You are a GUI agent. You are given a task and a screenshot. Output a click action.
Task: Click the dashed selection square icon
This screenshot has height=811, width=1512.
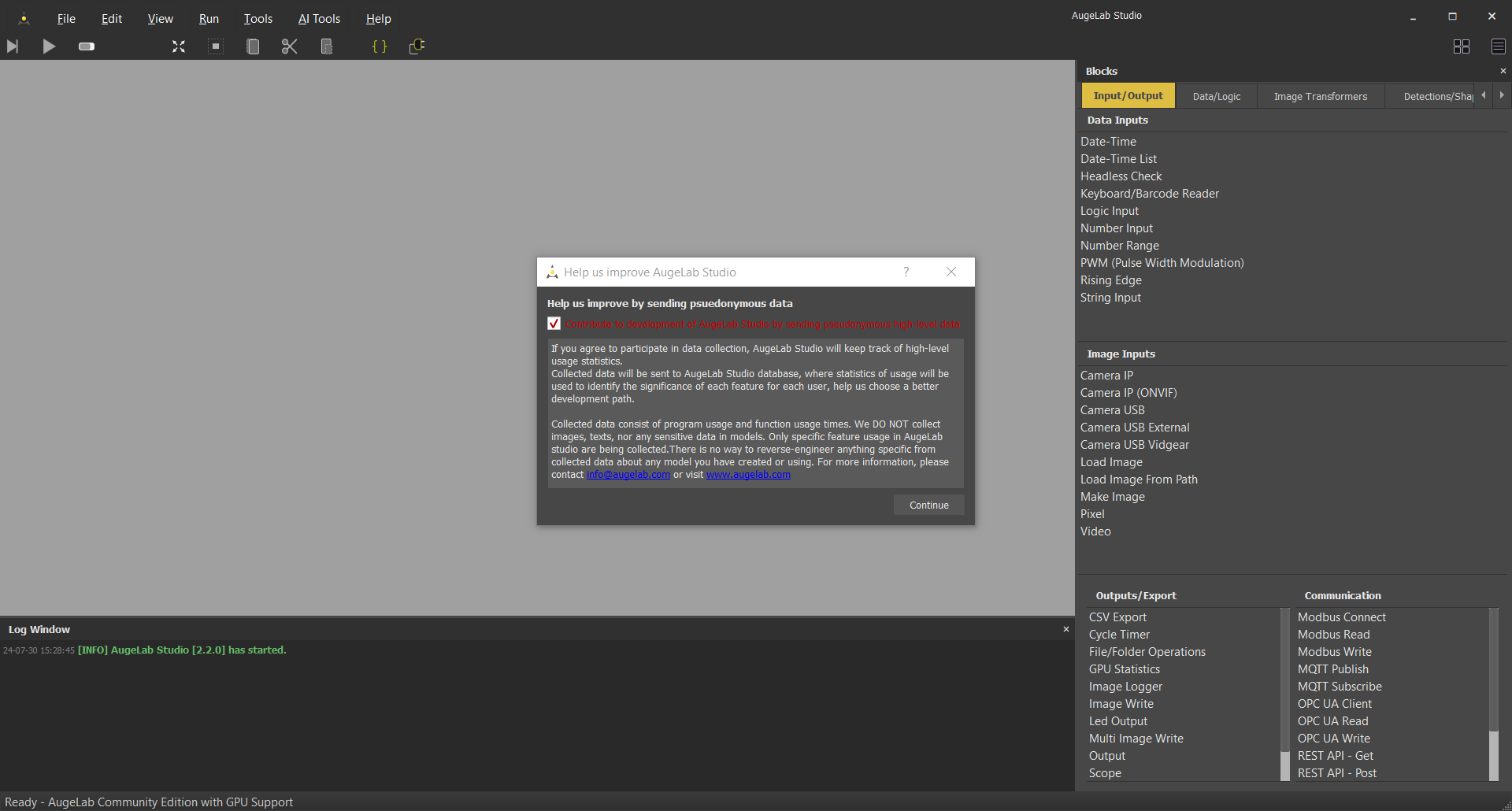[x=216, y=46]
